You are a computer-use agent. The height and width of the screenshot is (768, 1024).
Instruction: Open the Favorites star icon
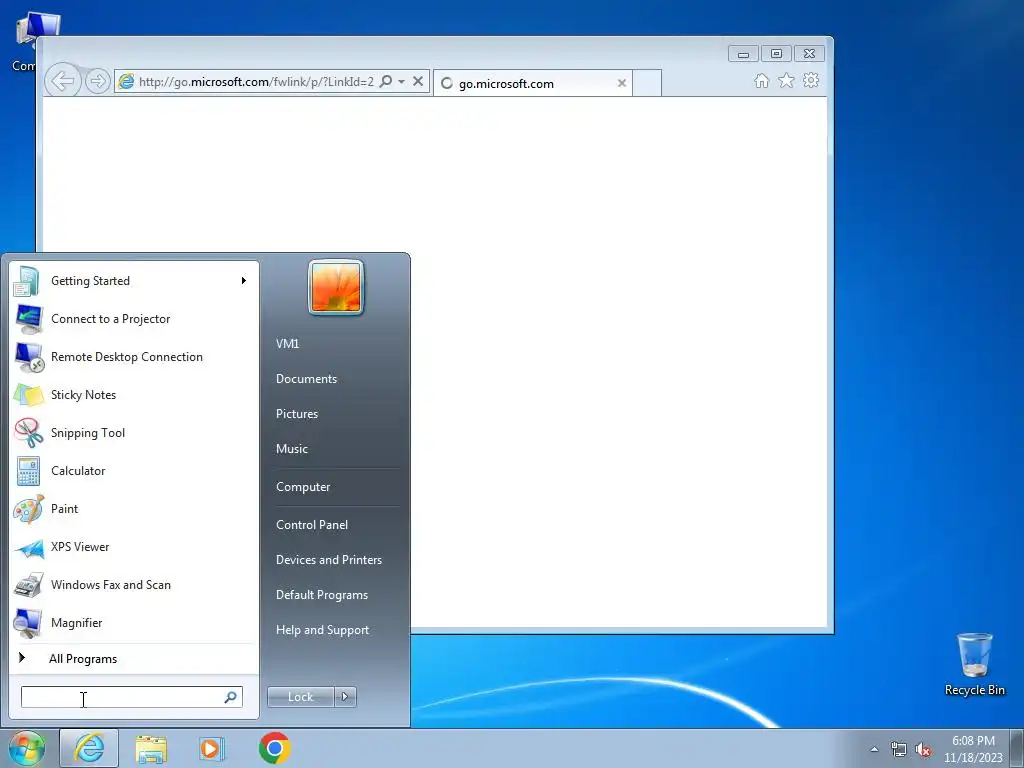(x=786, y=80)
